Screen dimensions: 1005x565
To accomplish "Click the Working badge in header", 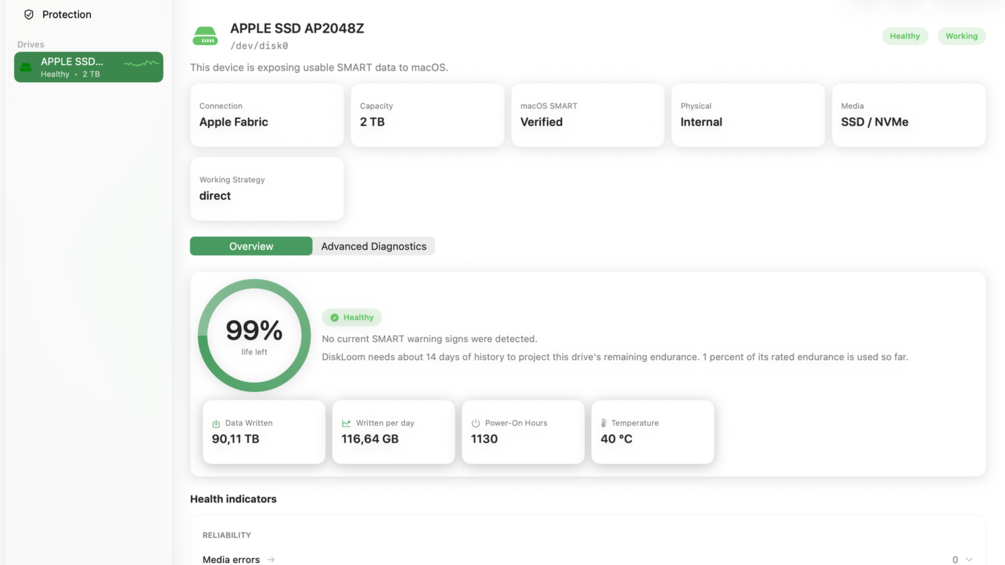I will [961, 36].
